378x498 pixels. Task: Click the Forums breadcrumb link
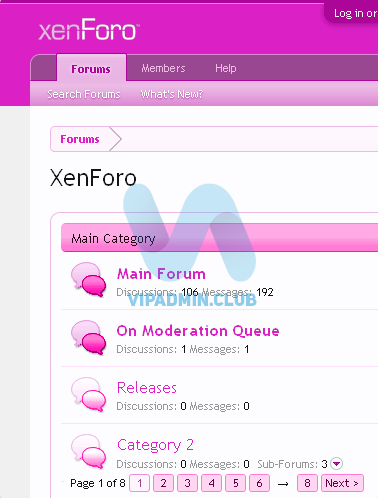[80, 139]
